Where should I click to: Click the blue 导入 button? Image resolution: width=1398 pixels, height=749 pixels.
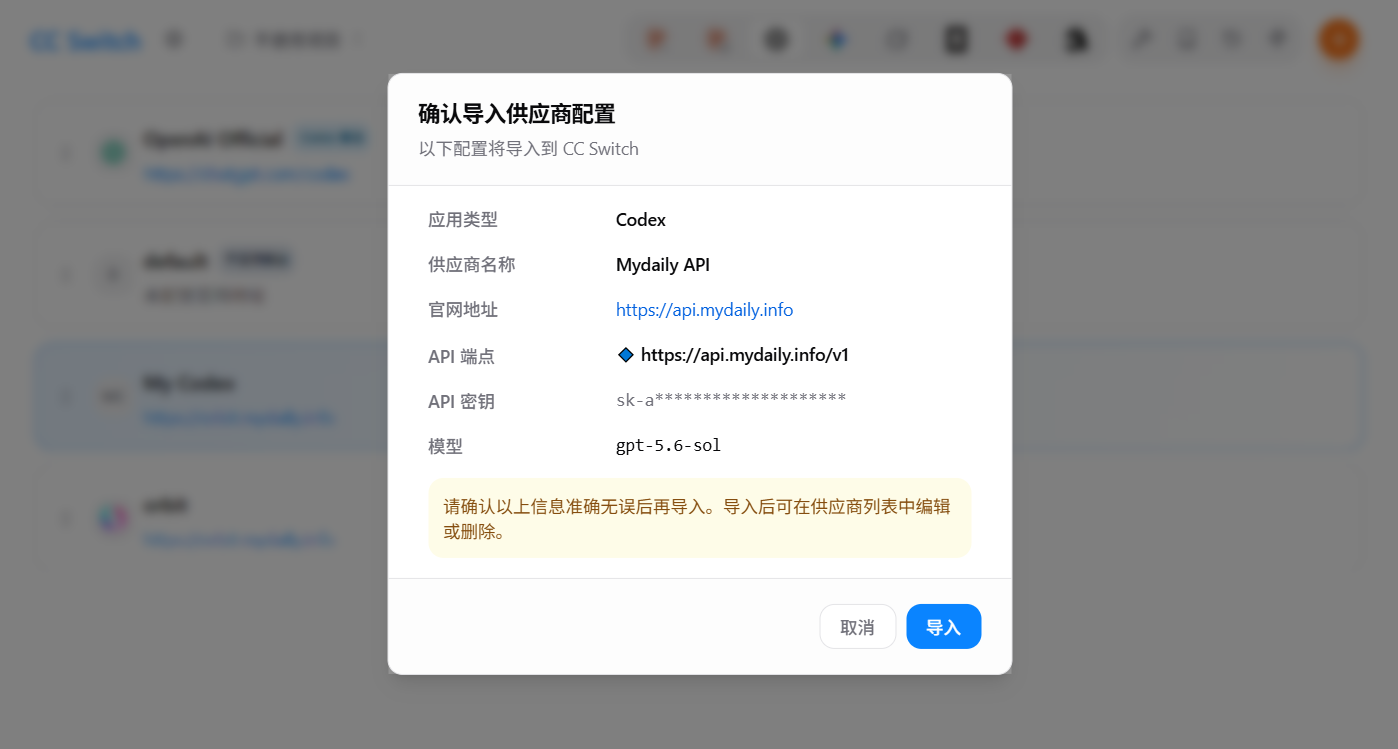click(x=943, y=627)
